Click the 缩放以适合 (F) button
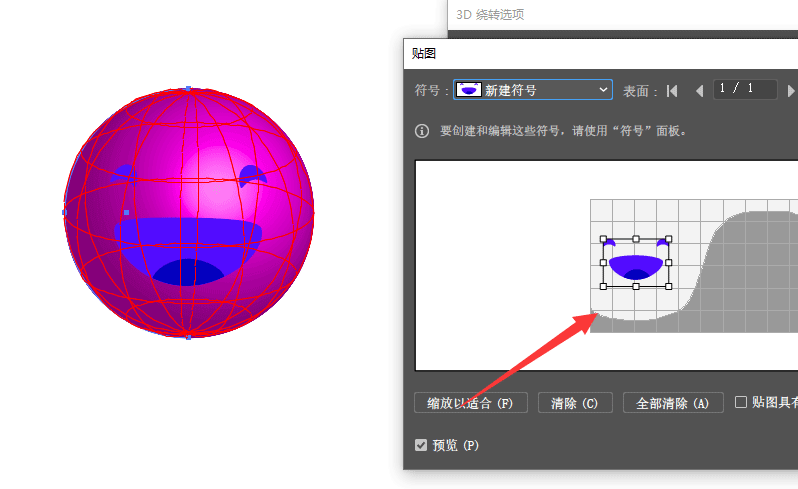 (x=470, y=403)
